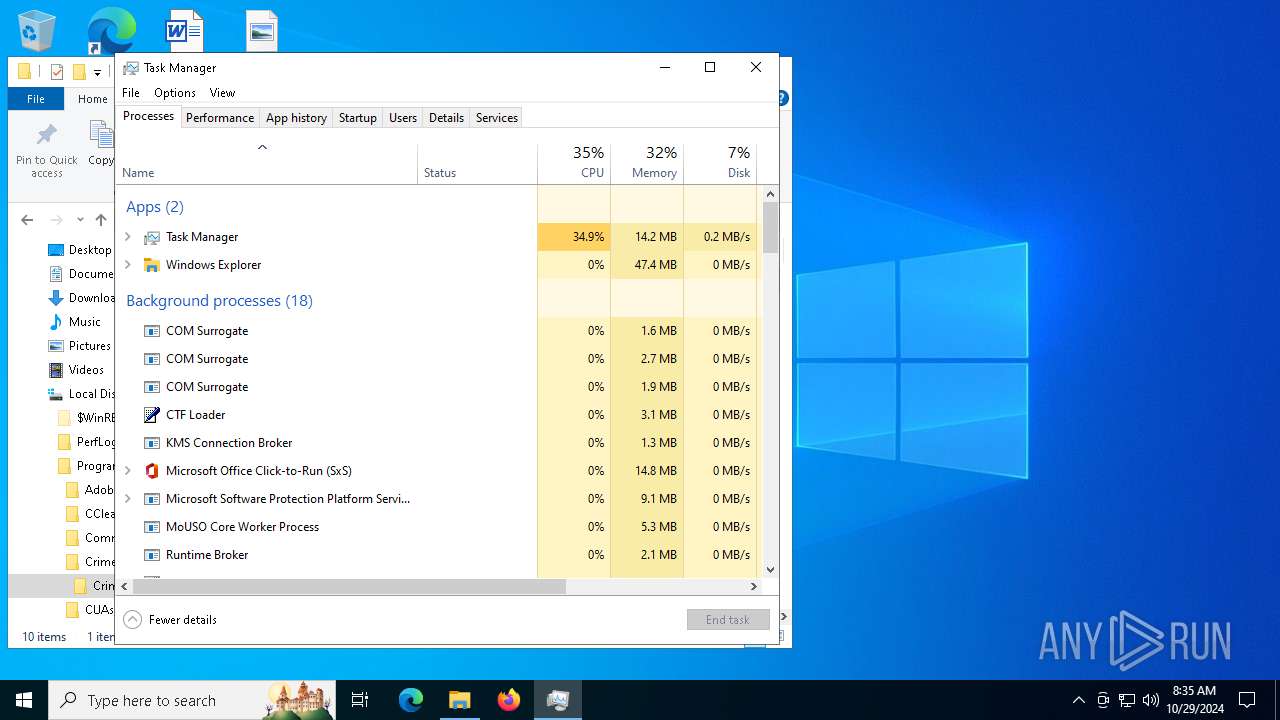1280x720 pixels.
Task: Open the File menu in Task Manager
Action: 131,93
